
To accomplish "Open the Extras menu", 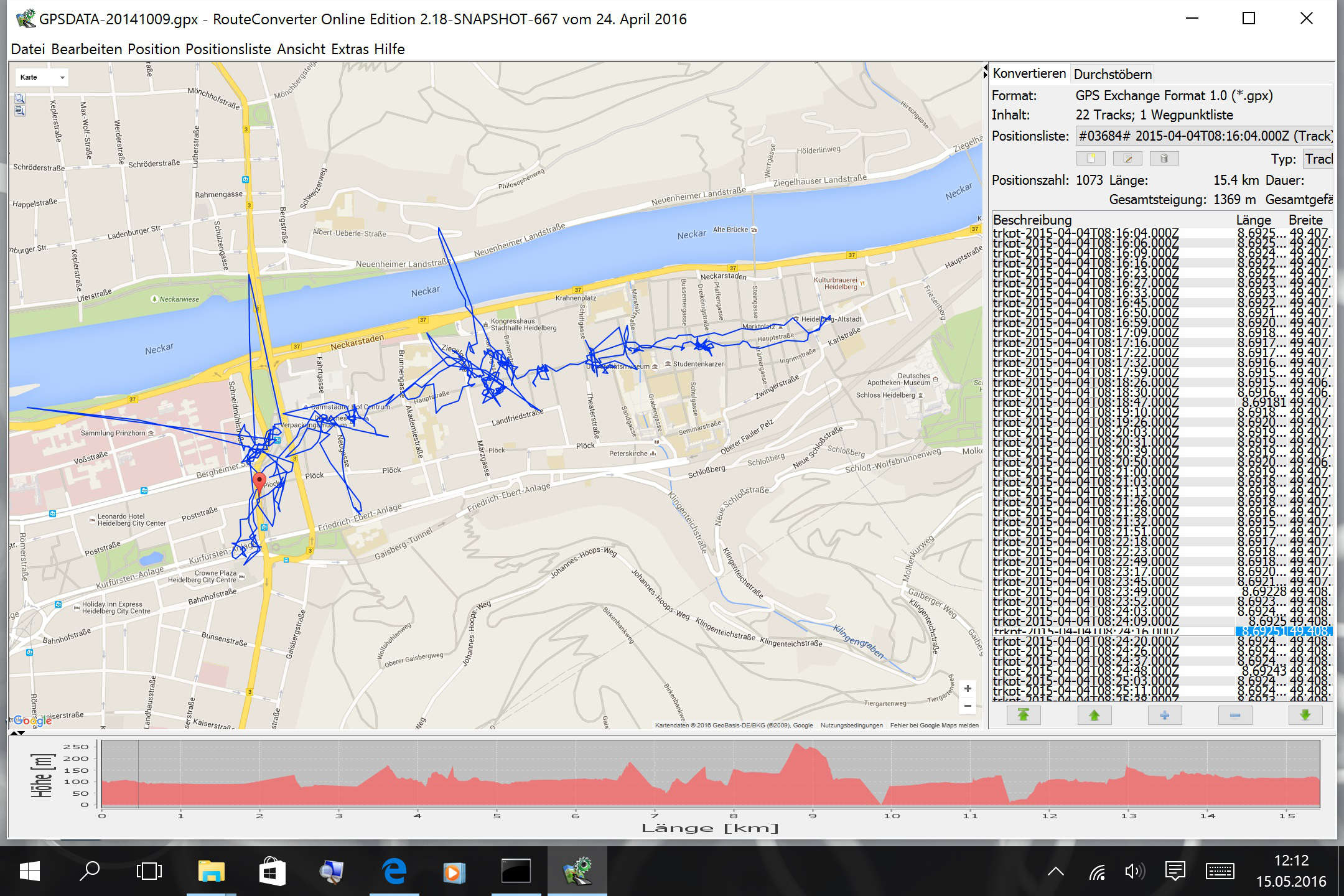I will tap(350, 49).
